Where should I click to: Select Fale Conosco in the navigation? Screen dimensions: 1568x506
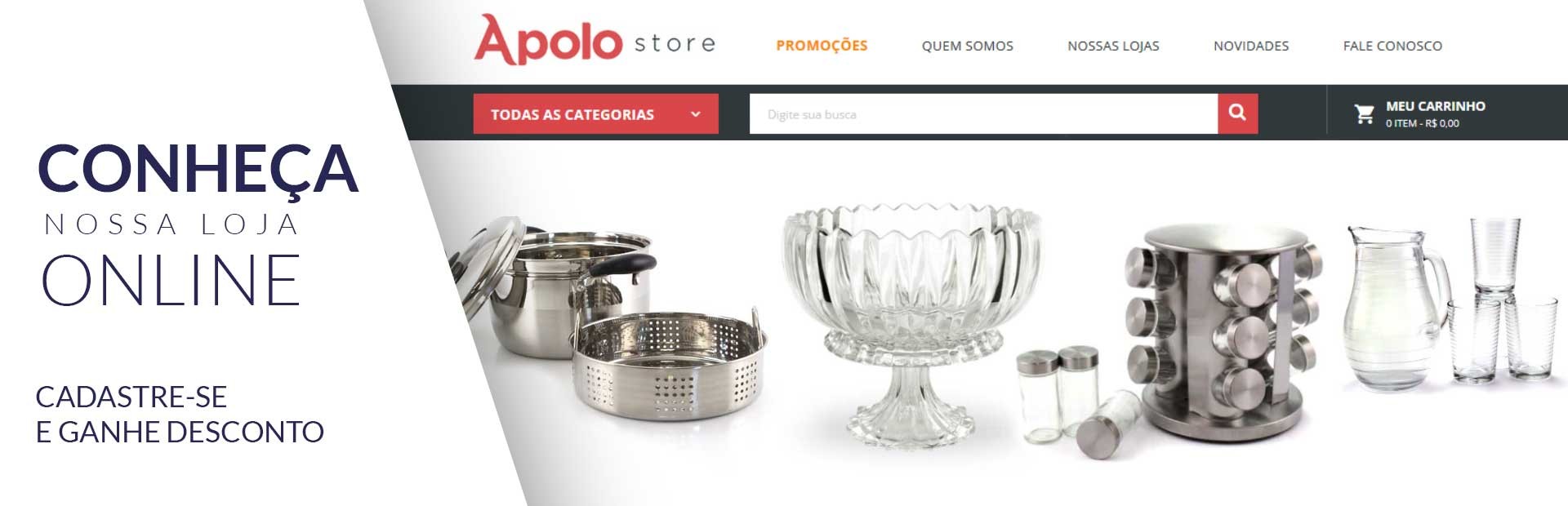[x=1392, y=46]
